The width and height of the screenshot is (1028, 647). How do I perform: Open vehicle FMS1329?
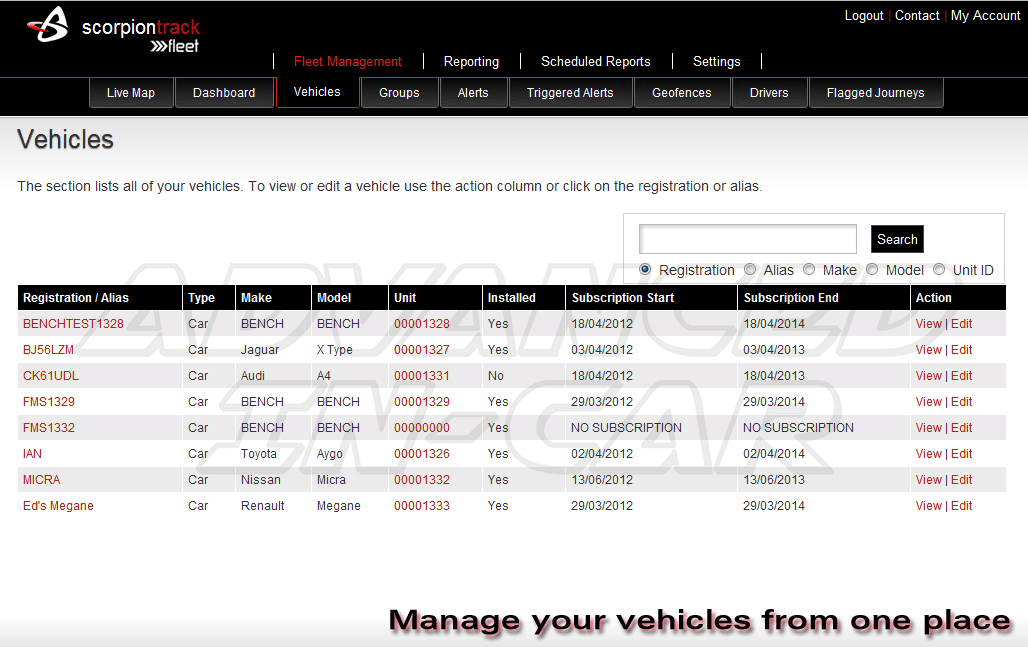tap(49, 402)
